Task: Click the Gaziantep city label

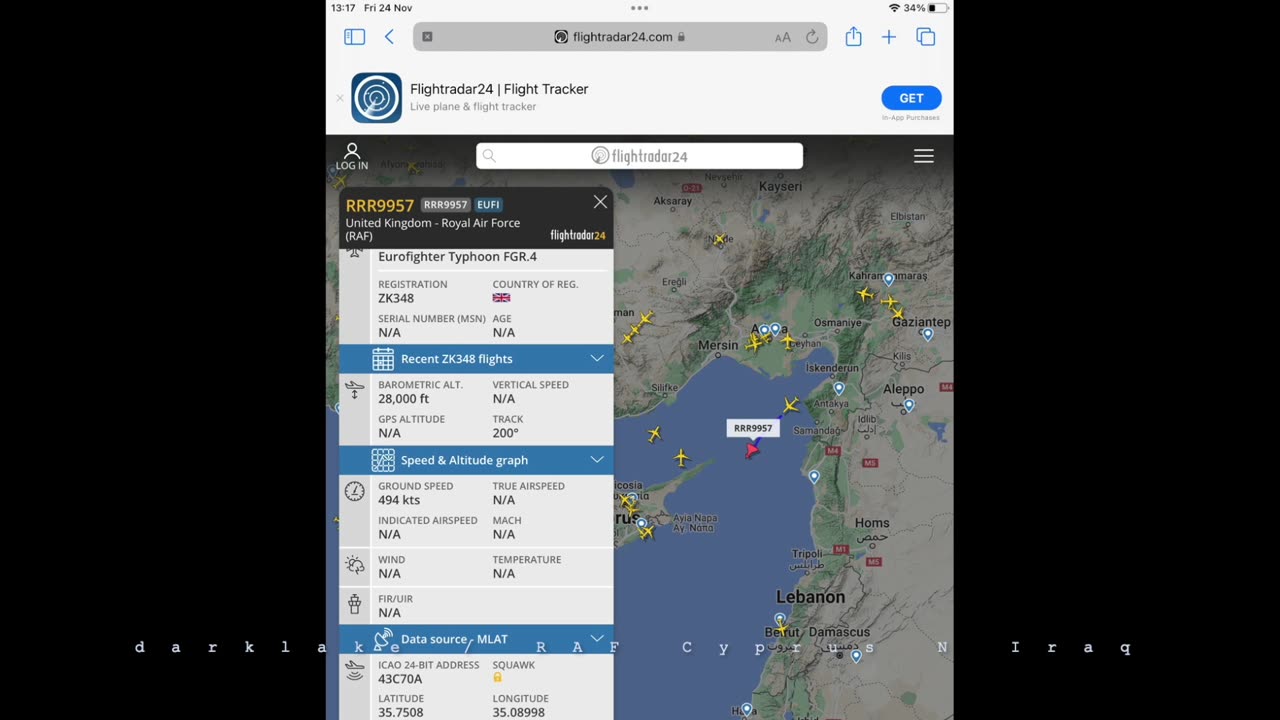Action: click(922, 322)
